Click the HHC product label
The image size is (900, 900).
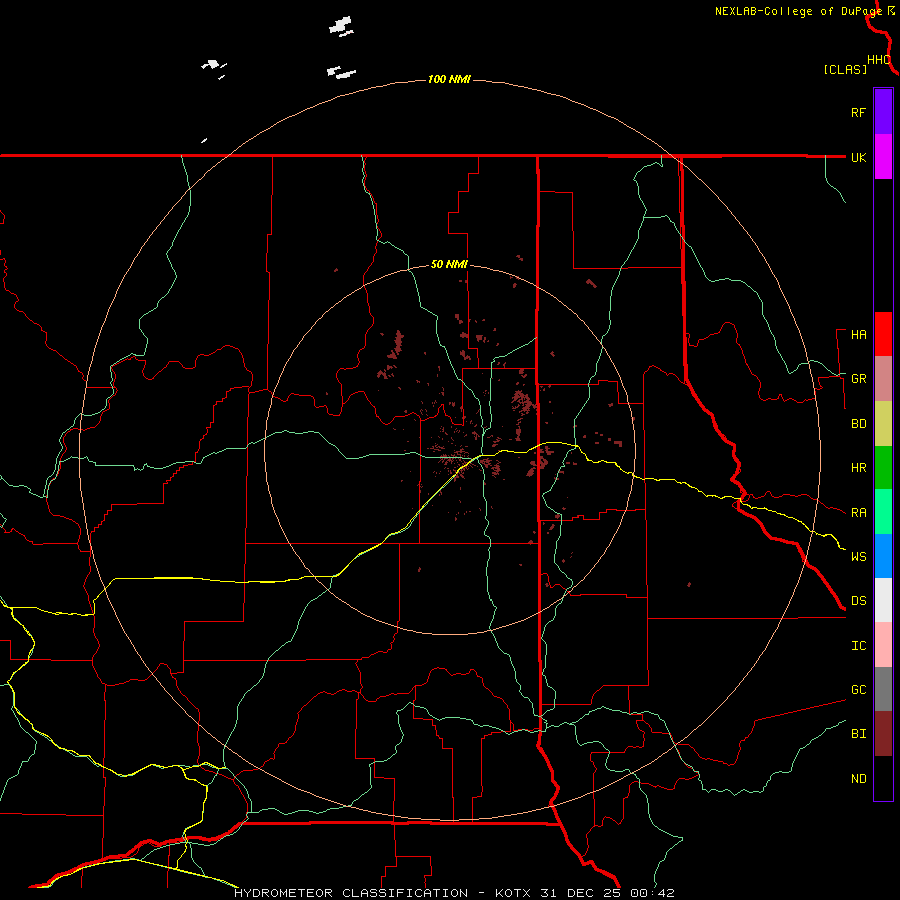point(878,60)
